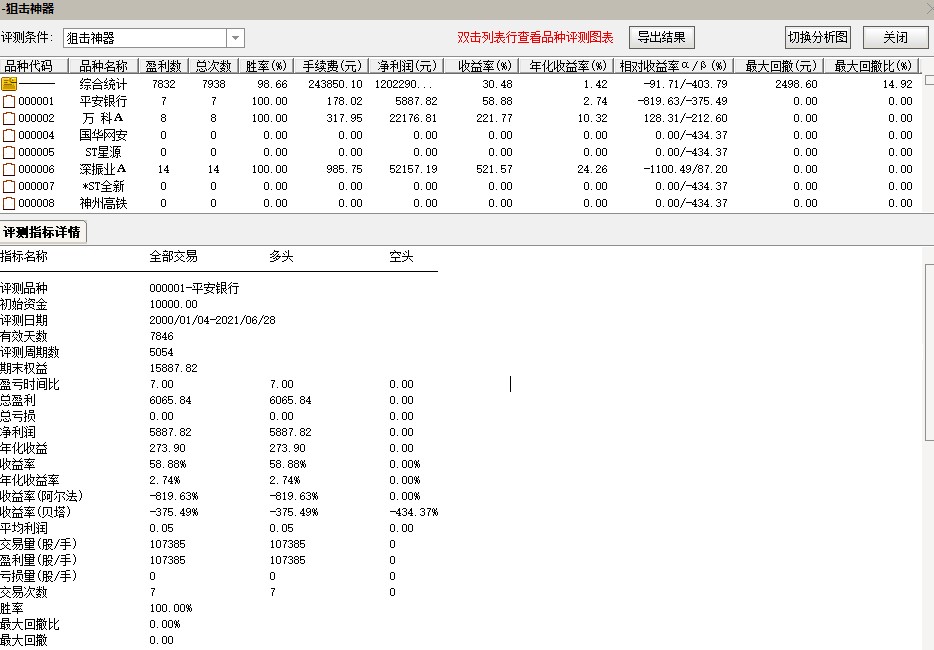This screenshot has height=650, width=934.
Task: Click the 狙击神器 combo box field
Action: pyautogui.click(x=144, y=38)
